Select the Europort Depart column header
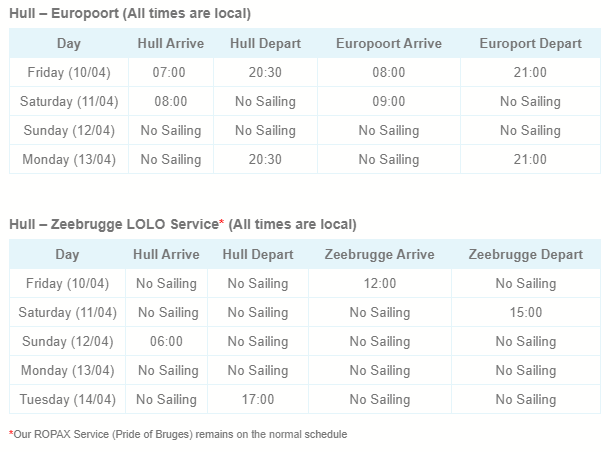 tap(530, 43)
